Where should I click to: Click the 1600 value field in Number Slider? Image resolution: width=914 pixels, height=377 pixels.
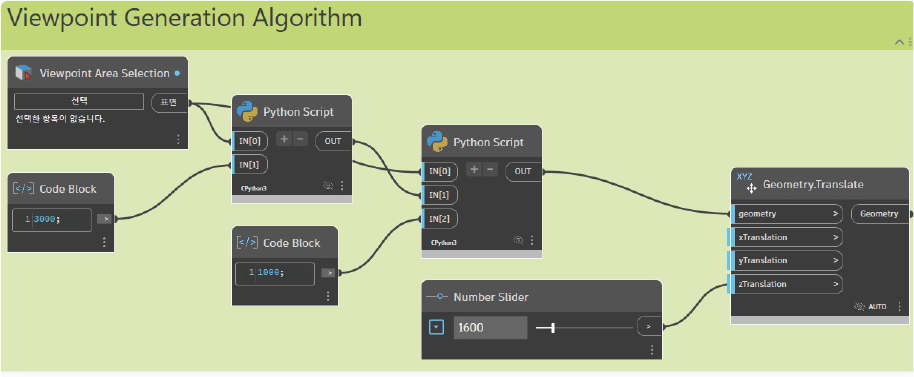coord(491,327)
